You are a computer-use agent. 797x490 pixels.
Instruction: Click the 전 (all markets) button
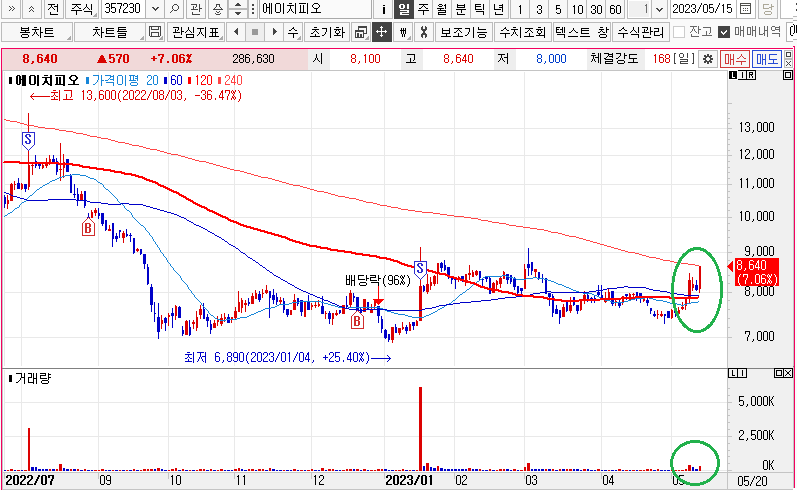tap(54, 9)
